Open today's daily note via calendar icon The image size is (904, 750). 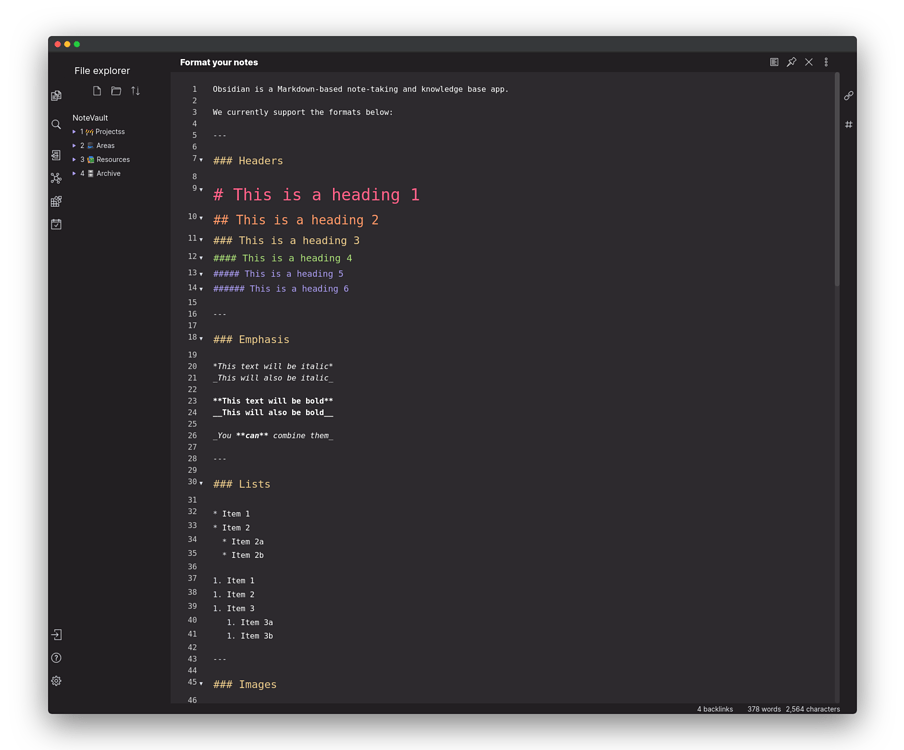pyautogui.click(x=56, y=223)
